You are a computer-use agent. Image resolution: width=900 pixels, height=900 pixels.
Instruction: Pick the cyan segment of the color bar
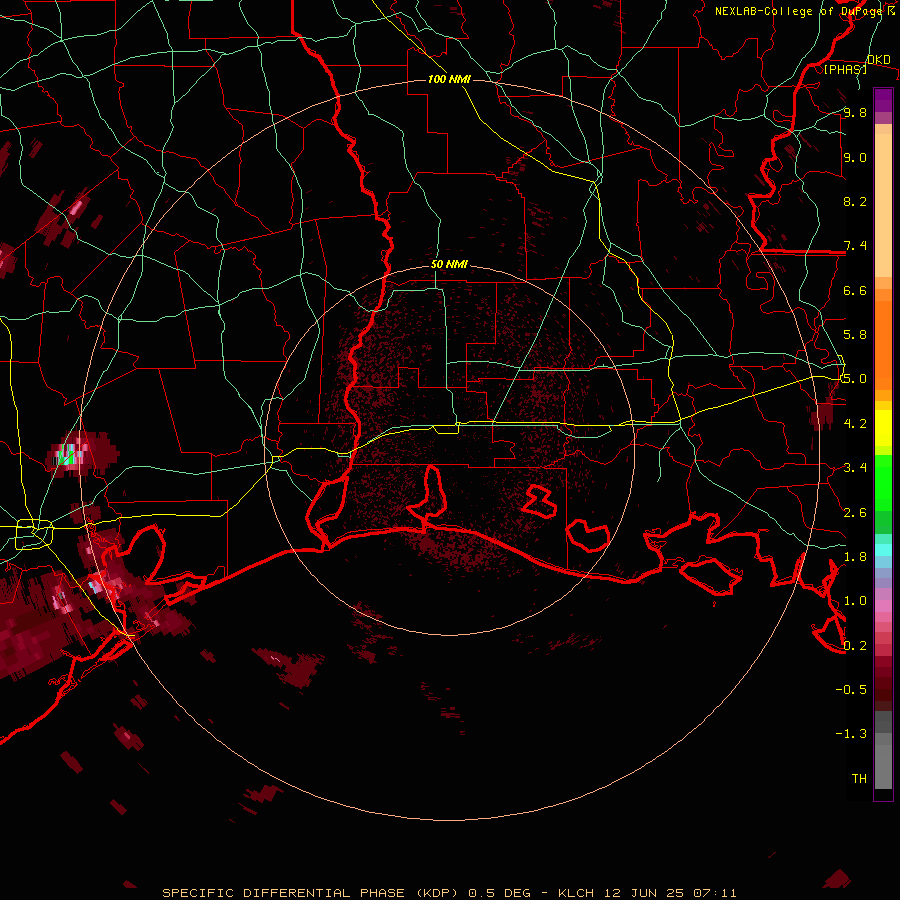pyautogui.click(x=883, y=549)
